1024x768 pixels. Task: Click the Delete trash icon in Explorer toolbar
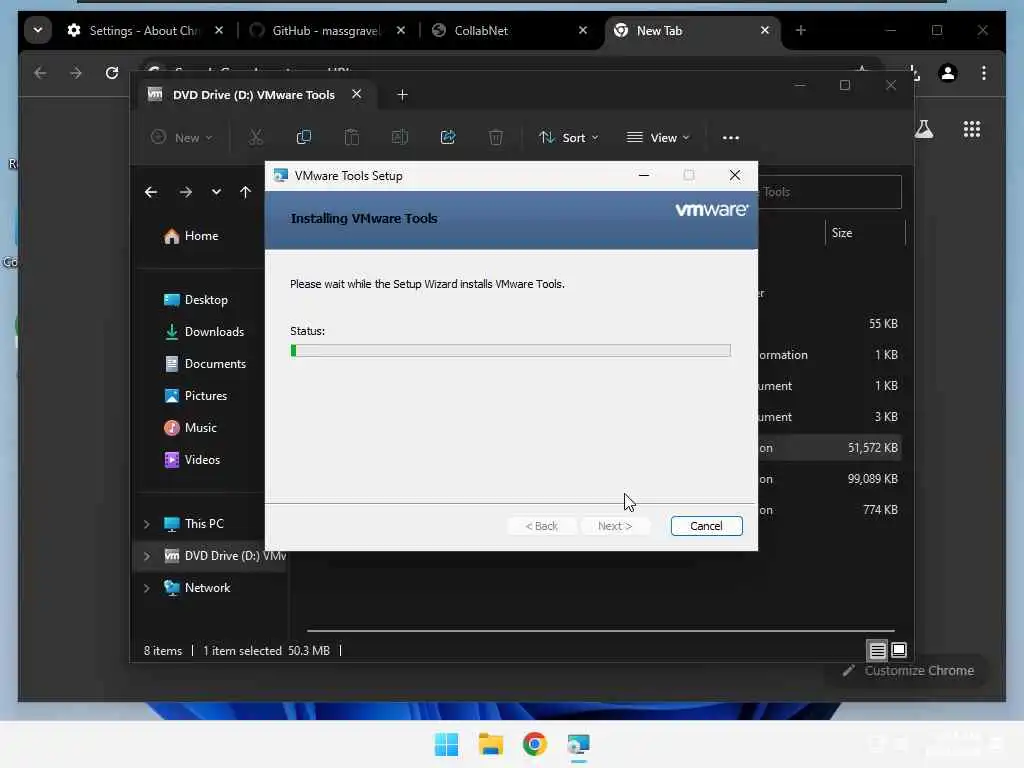click(496, 137)
